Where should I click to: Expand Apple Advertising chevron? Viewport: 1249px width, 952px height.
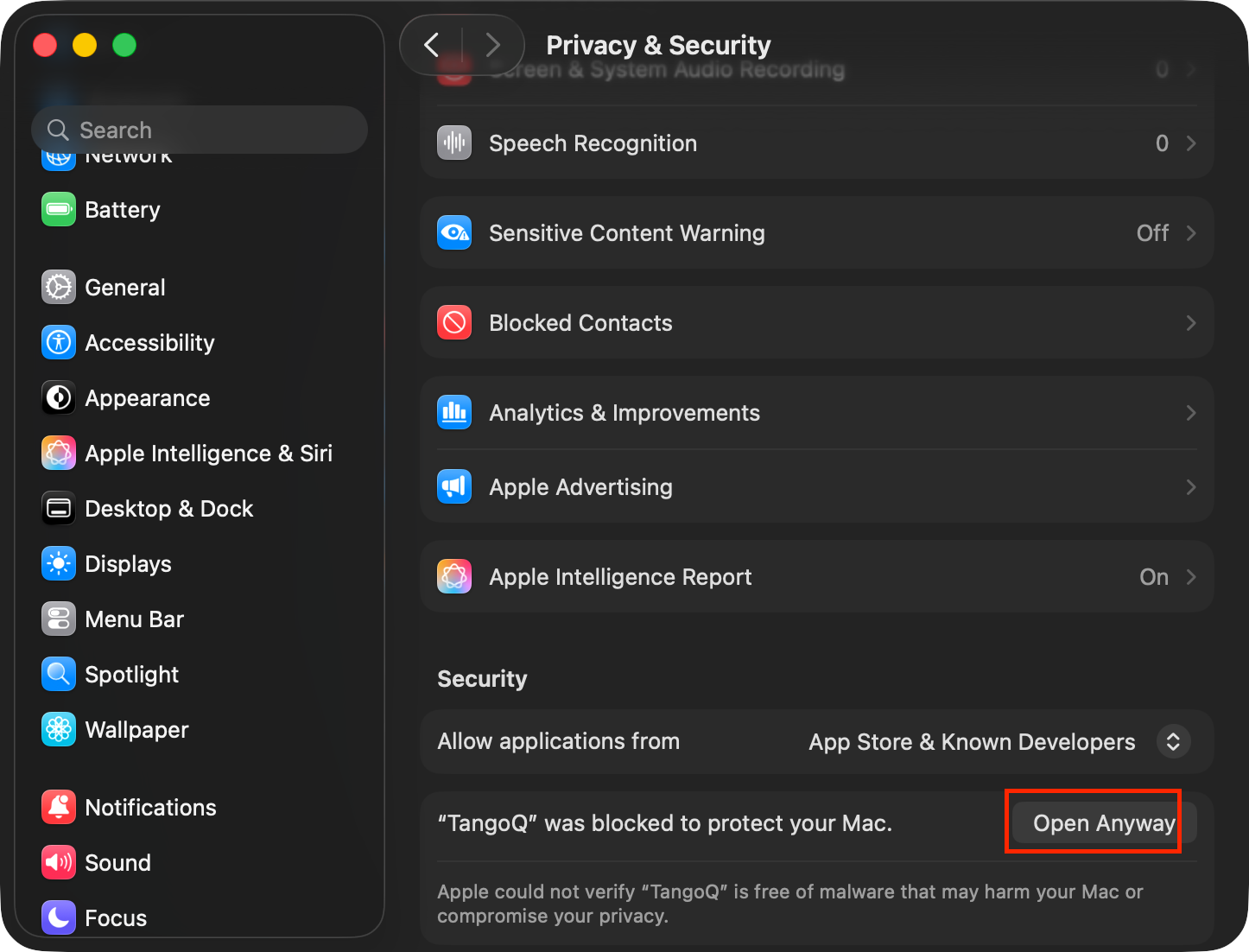point(1191,486)
